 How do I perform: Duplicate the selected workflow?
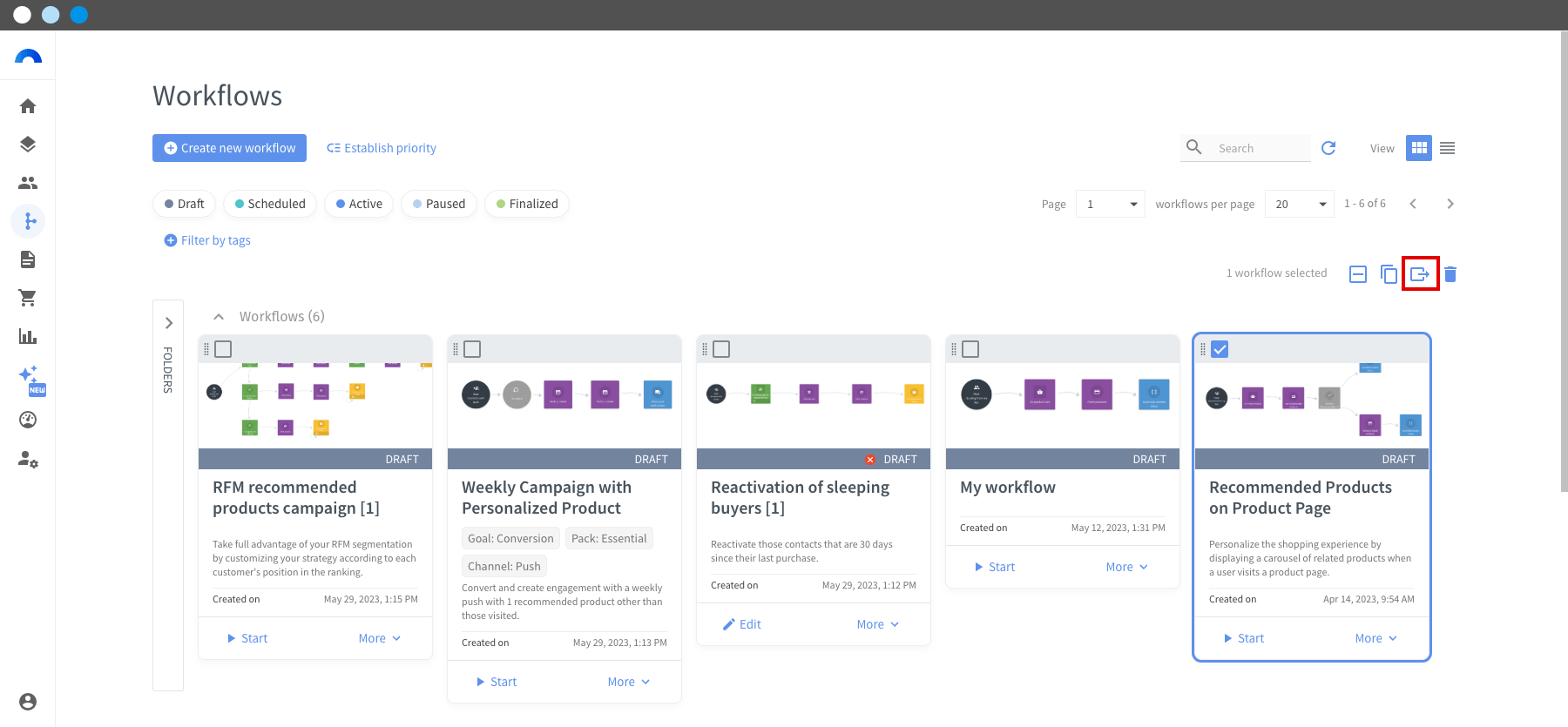(1389, 274)
